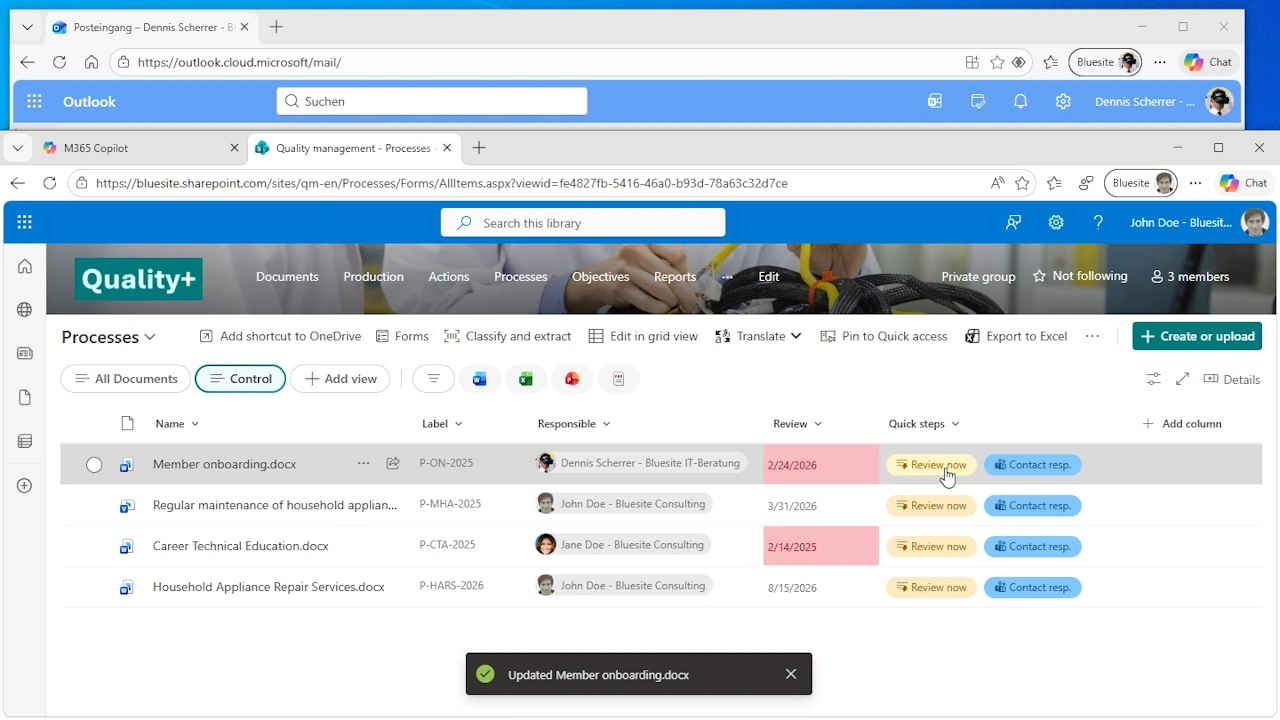
Task: Select the Member onboarding.docx row checkbox
Action: click(x=94, y=464)
